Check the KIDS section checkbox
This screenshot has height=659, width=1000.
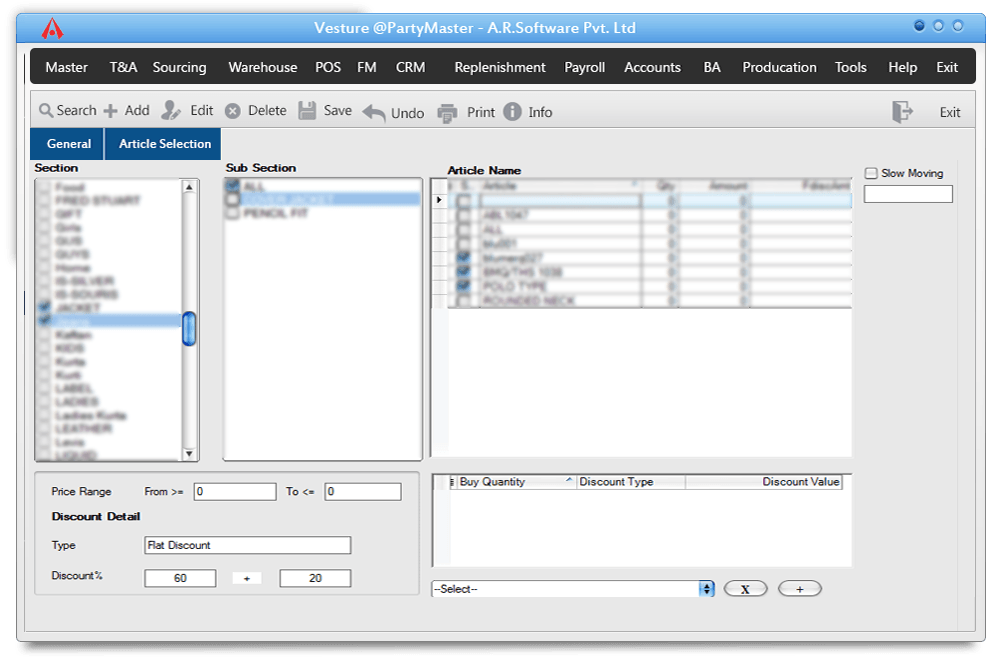click(x=44, y=348)
